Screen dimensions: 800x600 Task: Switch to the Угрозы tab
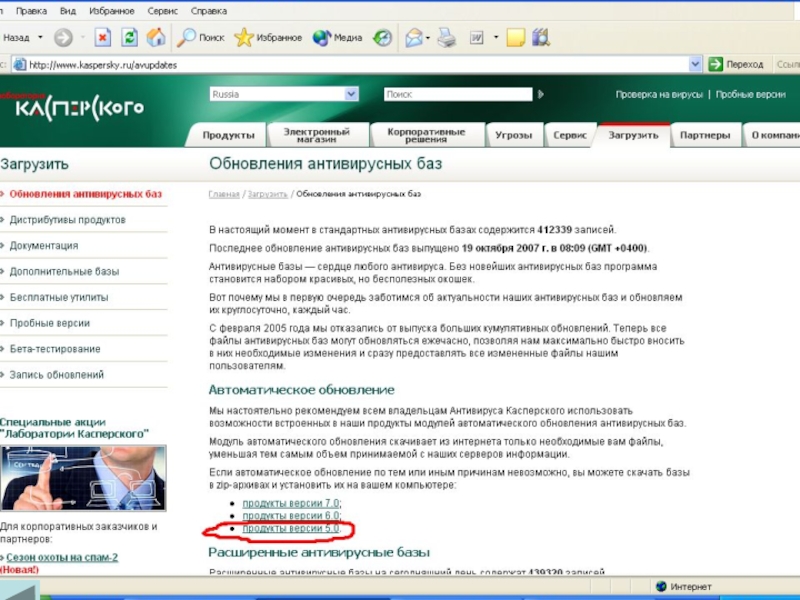[x=513, y=135]
